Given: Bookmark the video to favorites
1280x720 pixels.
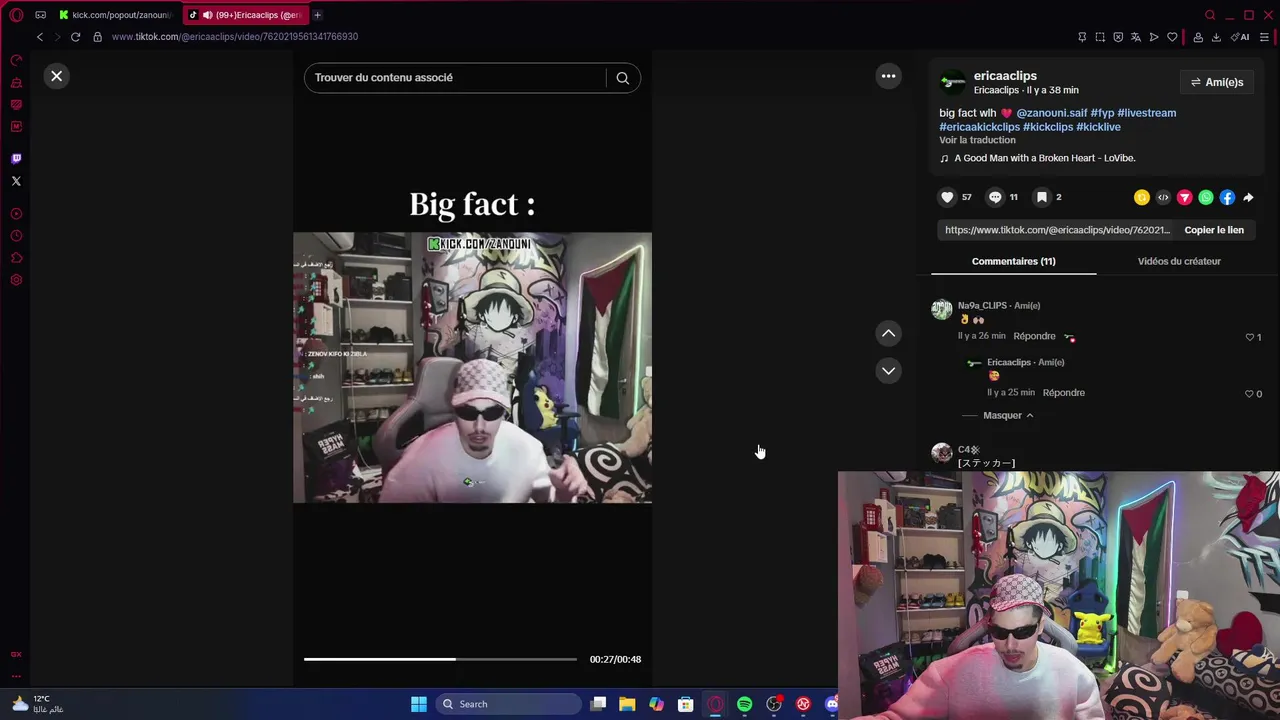Looking at the screenshot, I should [x=1041, y=197].
